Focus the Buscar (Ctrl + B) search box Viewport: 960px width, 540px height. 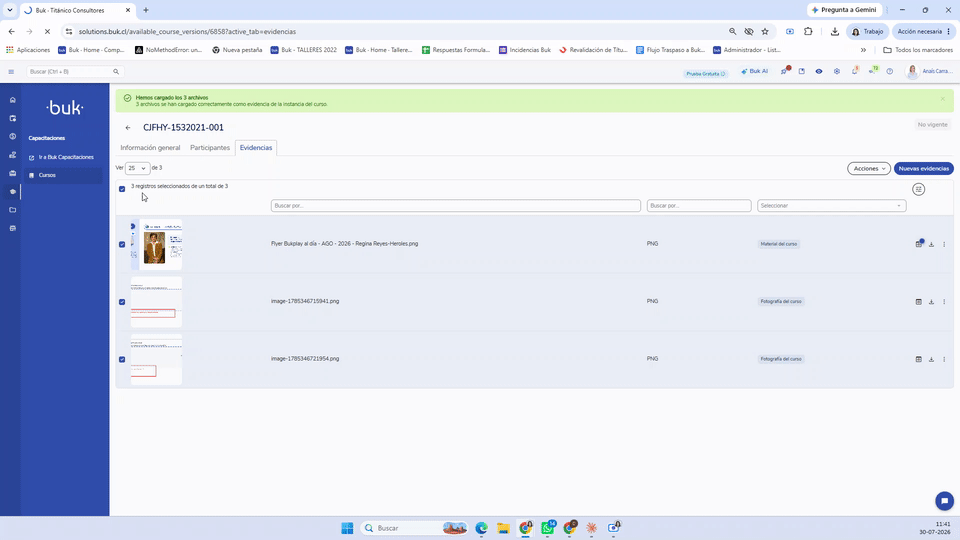coord(74,72)
